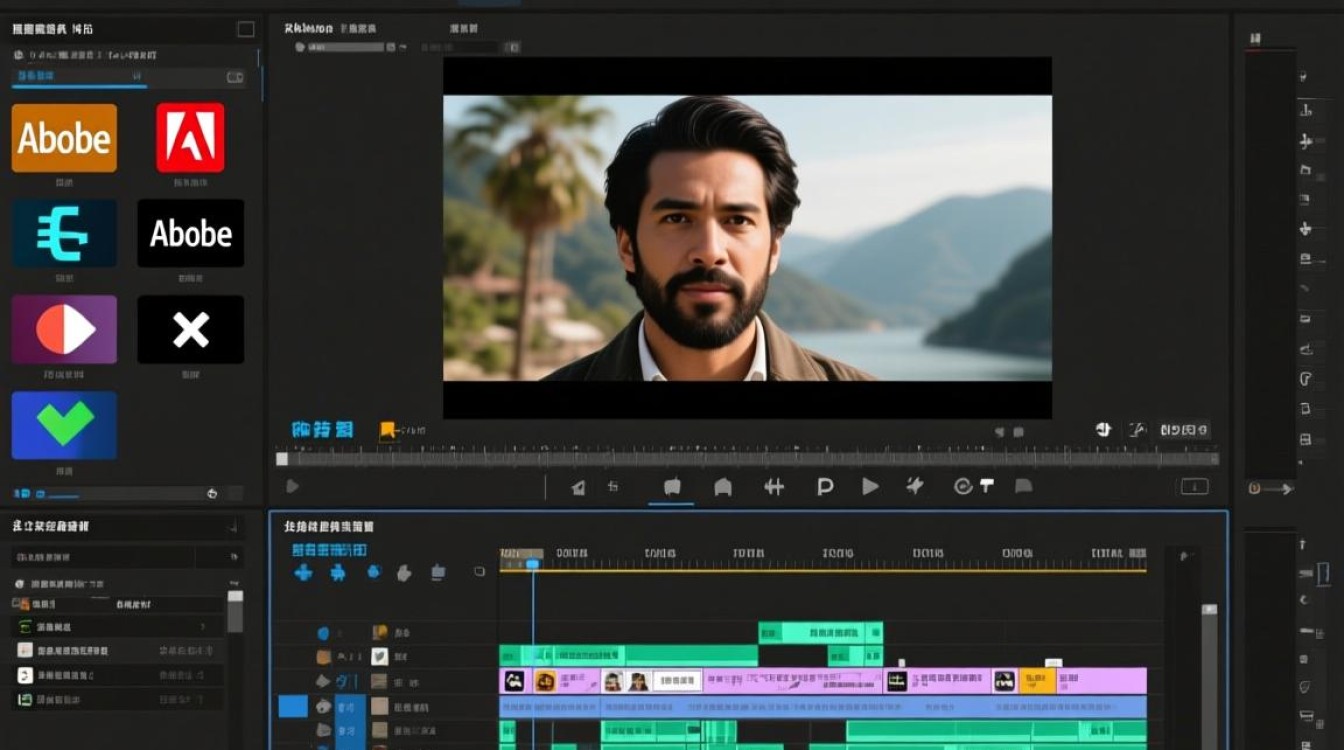Click the first blue puzzle-piece timeline tool
The width and height of the screenshot is (1344, 750).
pos(303,572)
